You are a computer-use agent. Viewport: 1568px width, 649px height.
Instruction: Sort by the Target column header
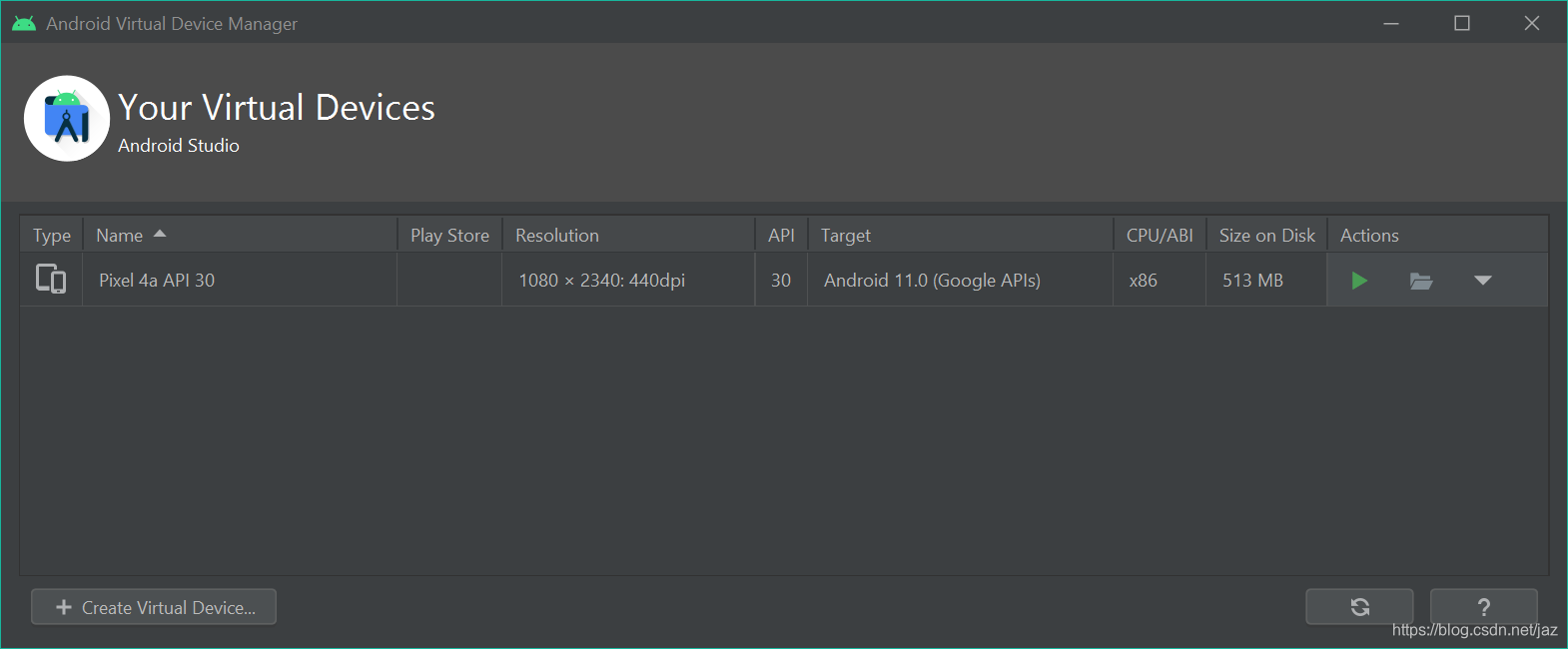click(x=961, y=236)
